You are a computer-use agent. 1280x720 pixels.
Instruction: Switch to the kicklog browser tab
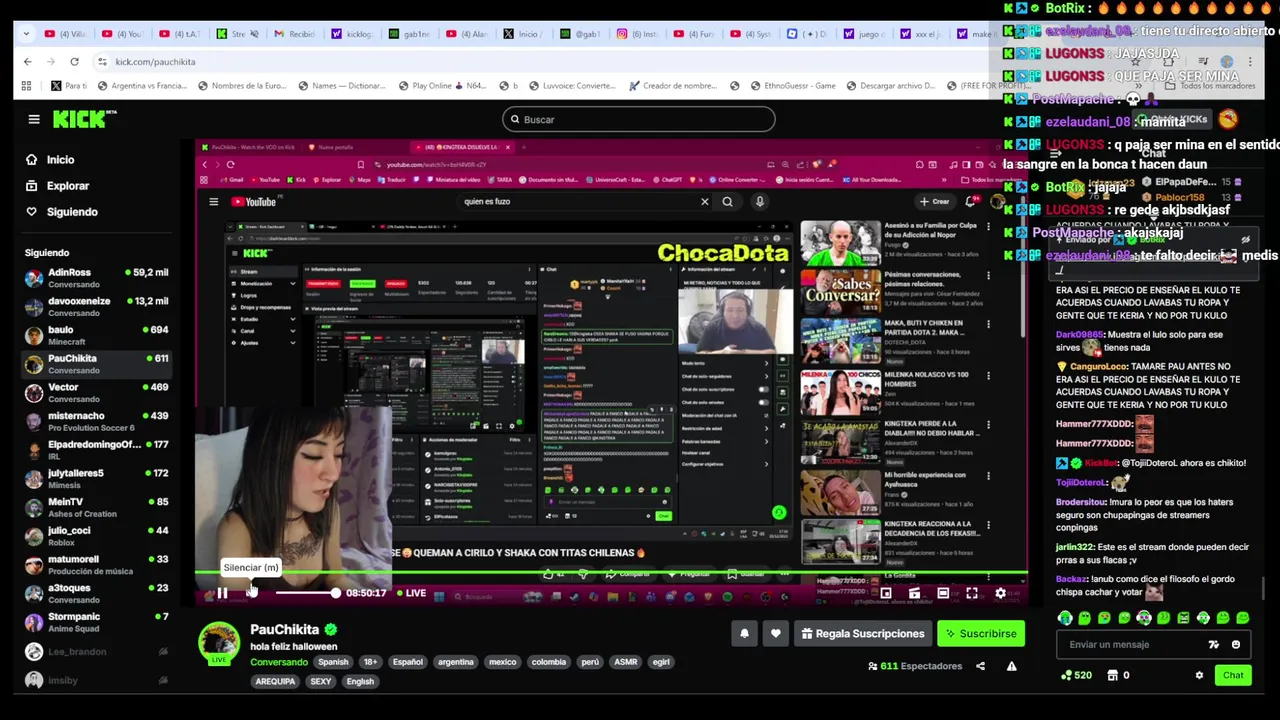[353, 34]
